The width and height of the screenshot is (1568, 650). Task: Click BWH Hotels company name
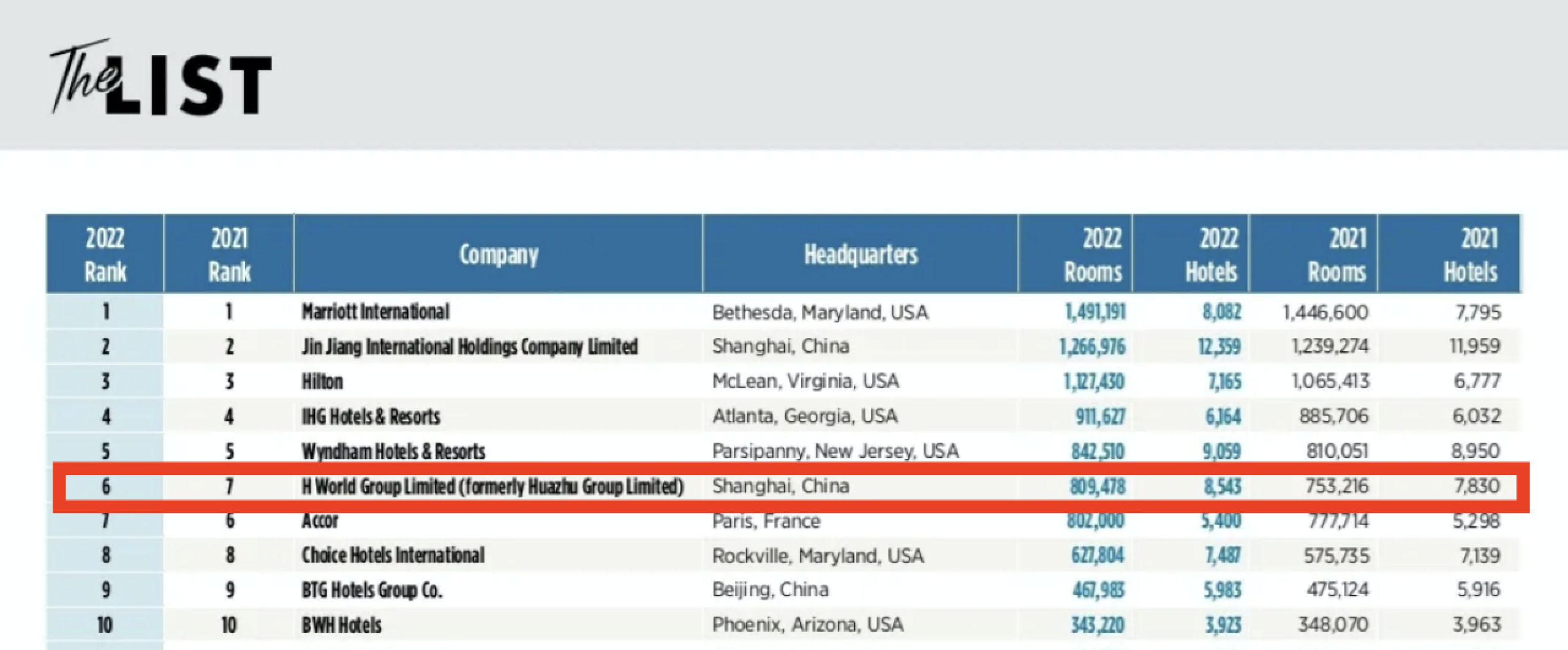coord(341,625)
